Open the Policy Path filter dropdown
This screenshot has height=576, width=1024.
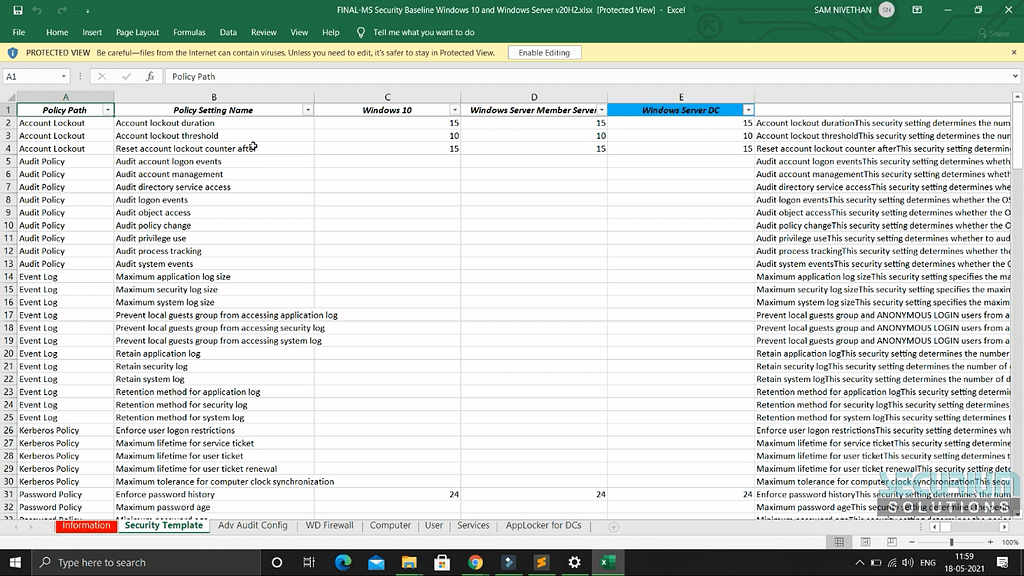(x=108, y=110)
